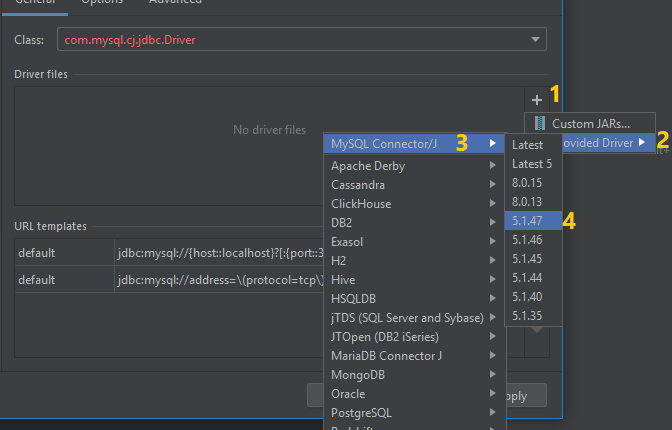Select MySQL Connector/J in driver list
Image resolution: width=672 pixels, height=430 pixels.
pyautogui.click(x=414, y=143)
